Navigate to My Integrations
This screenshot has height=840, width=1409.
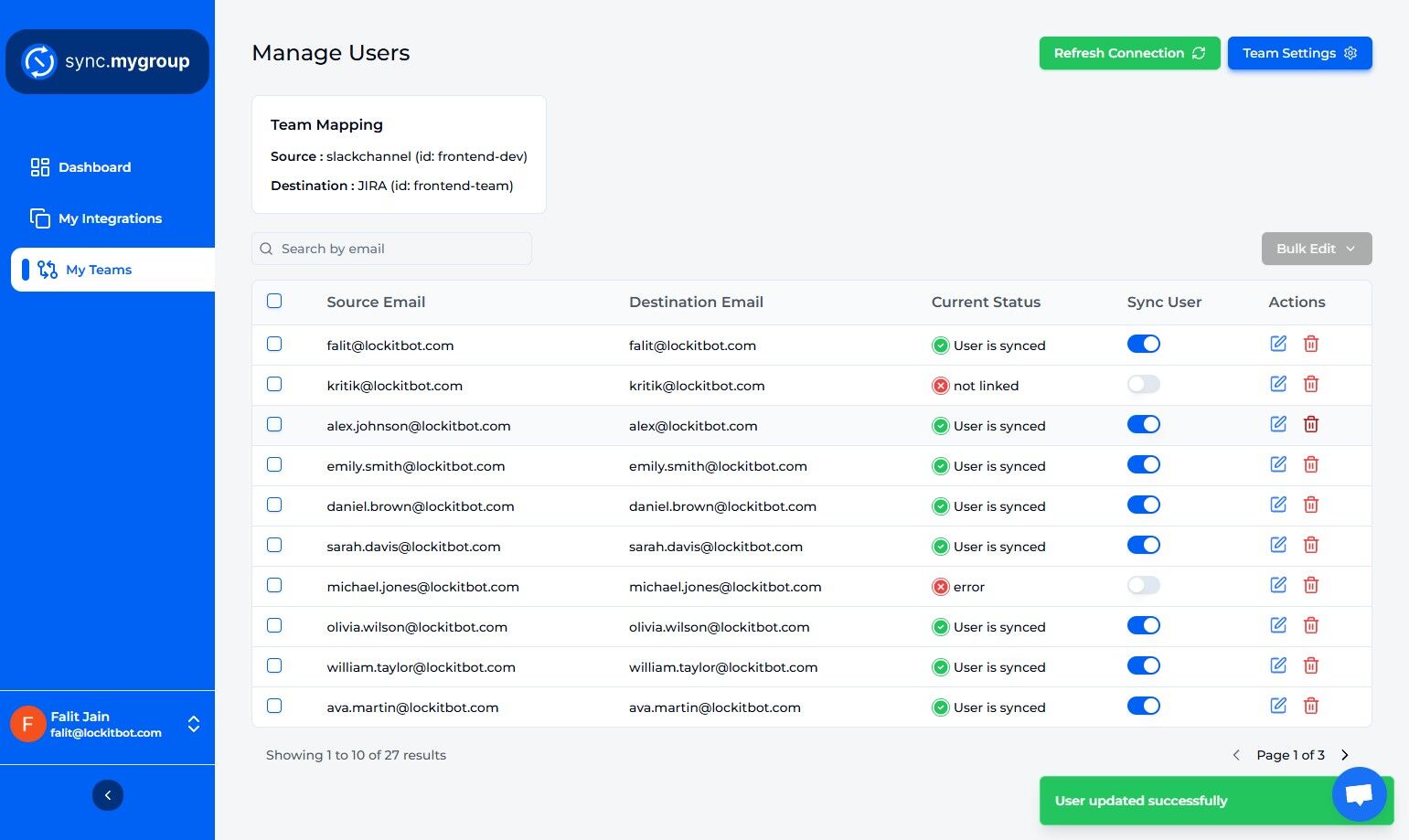110,218
